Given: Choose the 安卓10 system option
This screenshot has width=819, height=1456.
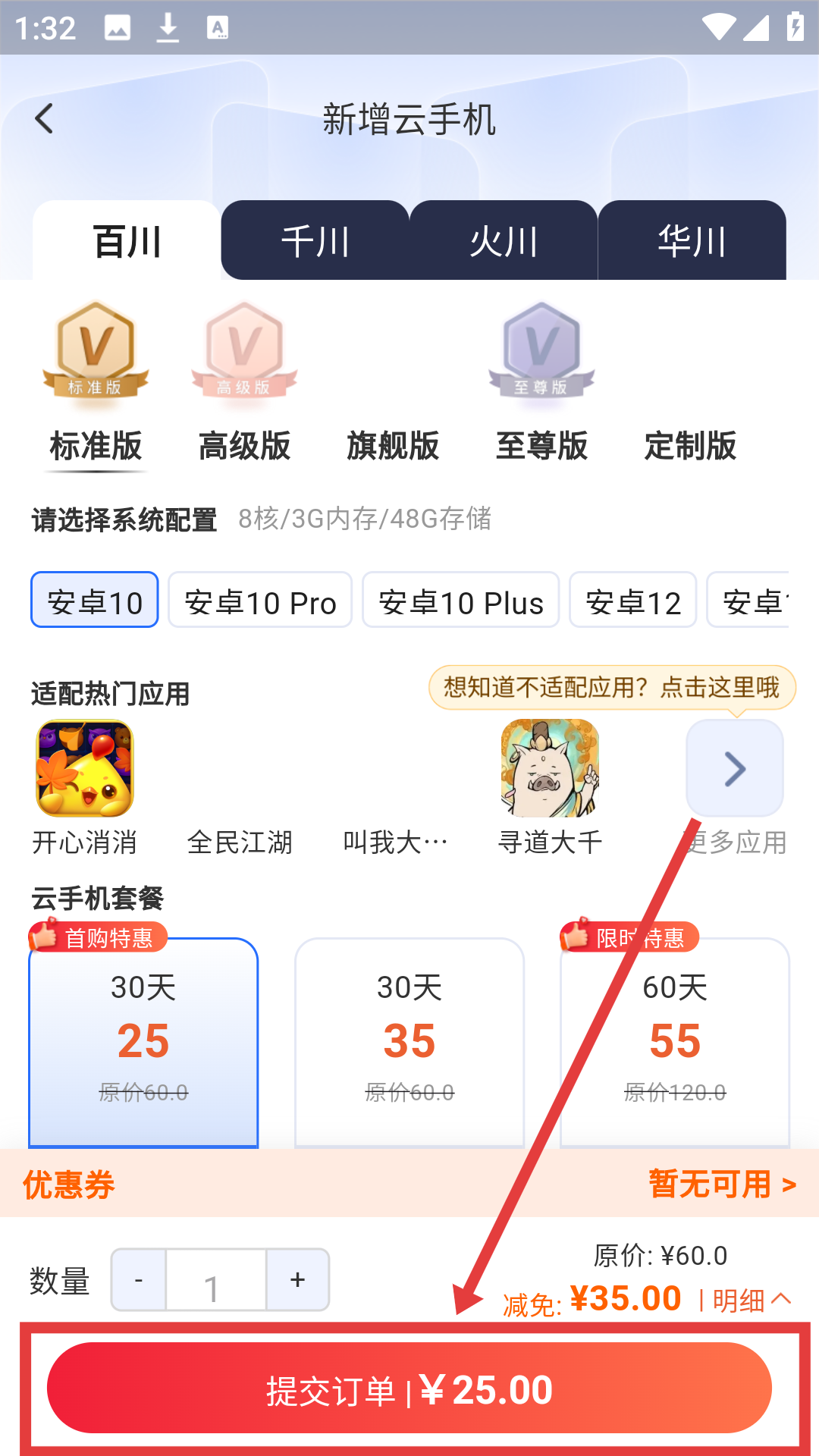Looking at the screenshot, I should pos(95,600).
